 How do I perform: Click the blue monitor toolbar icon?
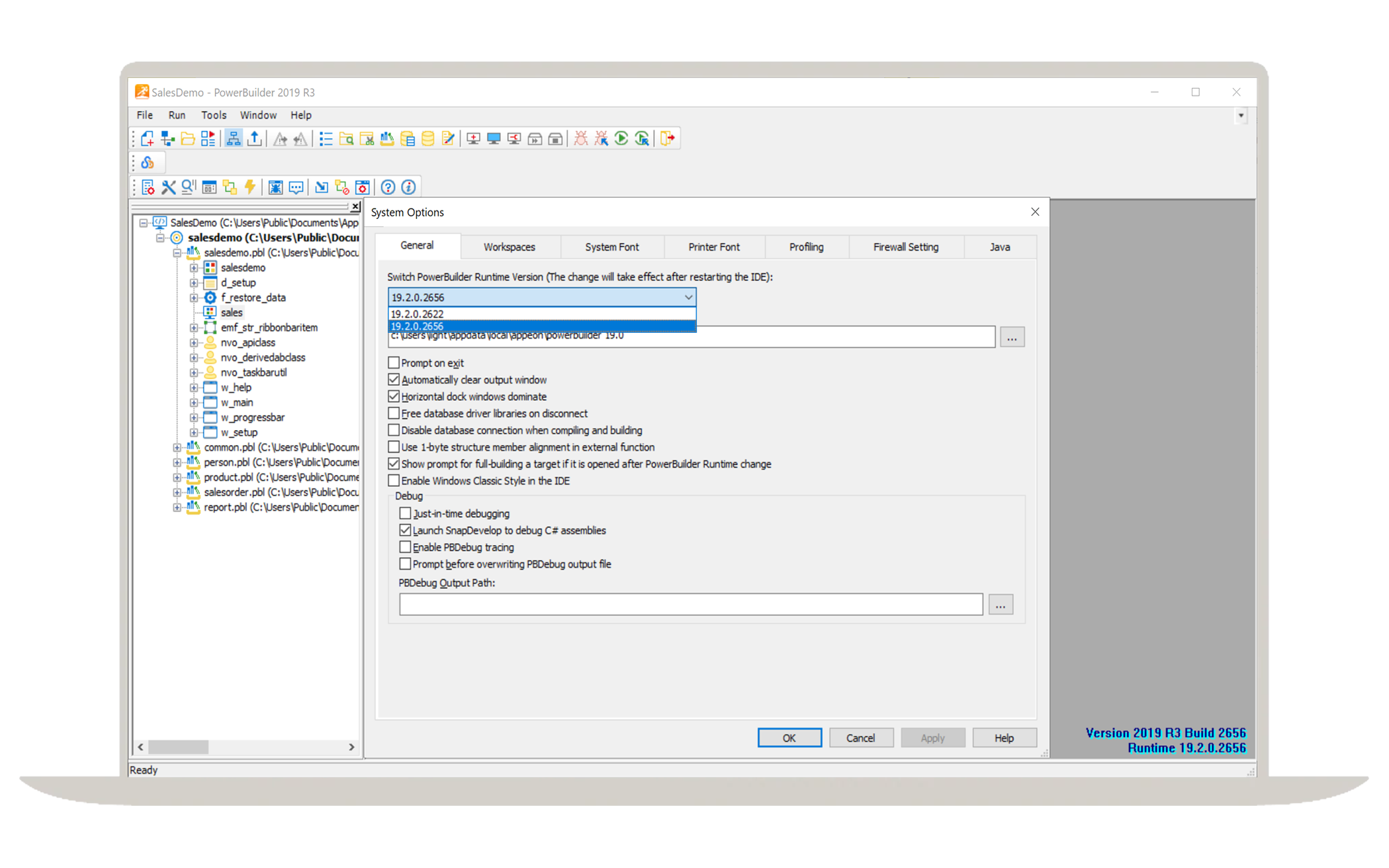pyautogui.click(x=494, y=139)
